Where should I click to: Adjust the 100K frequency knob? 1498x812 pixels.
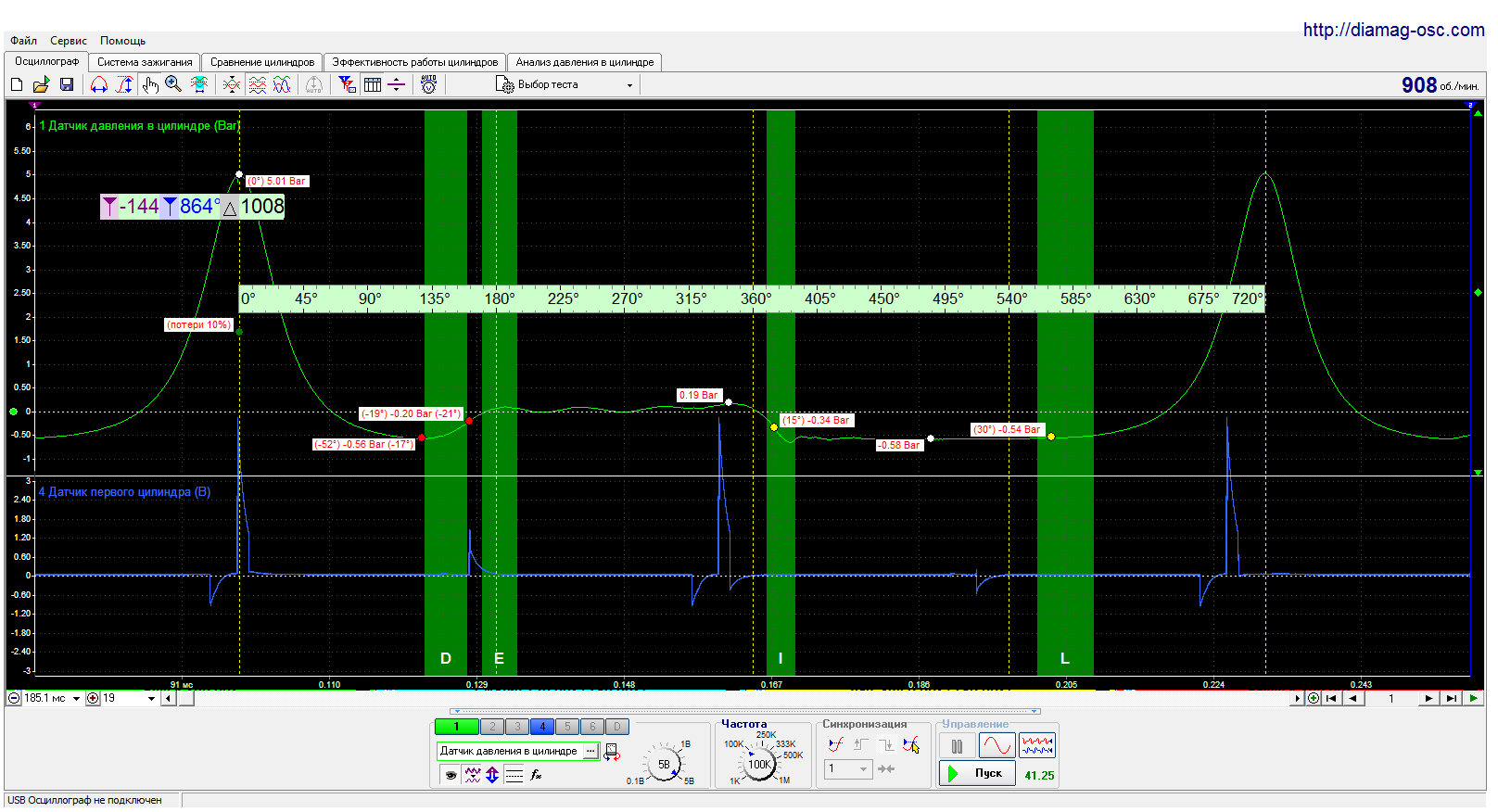[x=759, y=764]
